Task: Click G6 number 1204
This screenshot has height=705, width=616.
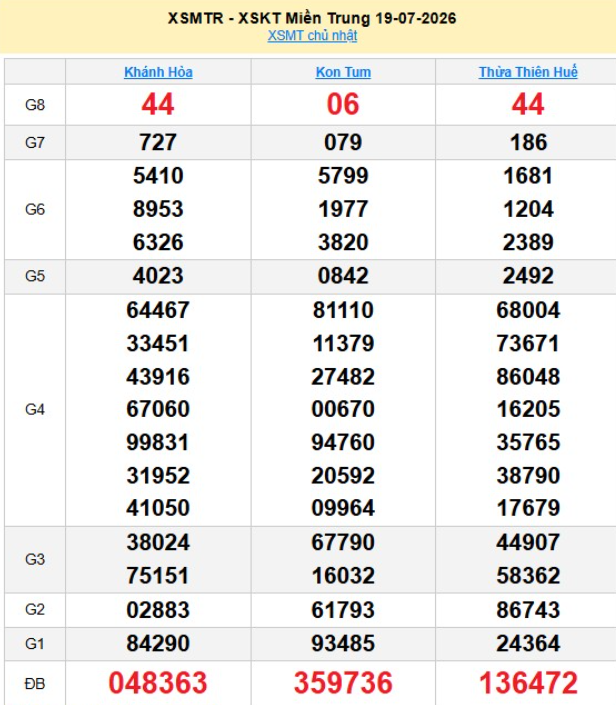Action: (528, 209)
